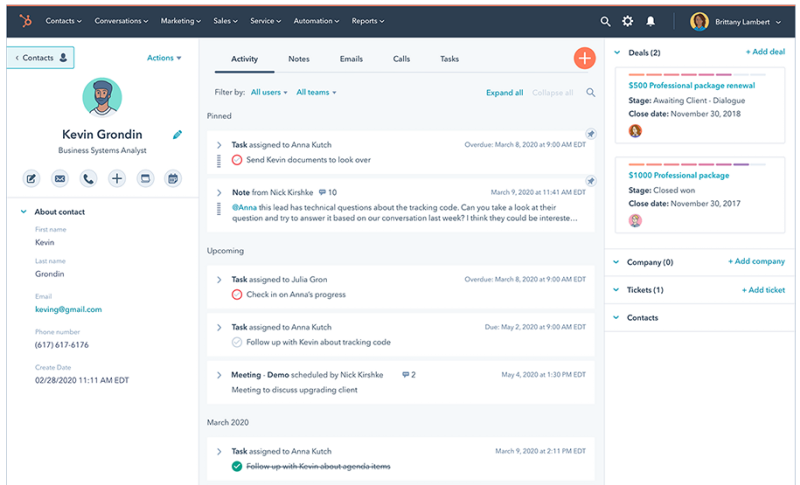Switch to the Tasks tab
Image resolution: width=800 pixels, height=485 pixels.
pos(449,59)
